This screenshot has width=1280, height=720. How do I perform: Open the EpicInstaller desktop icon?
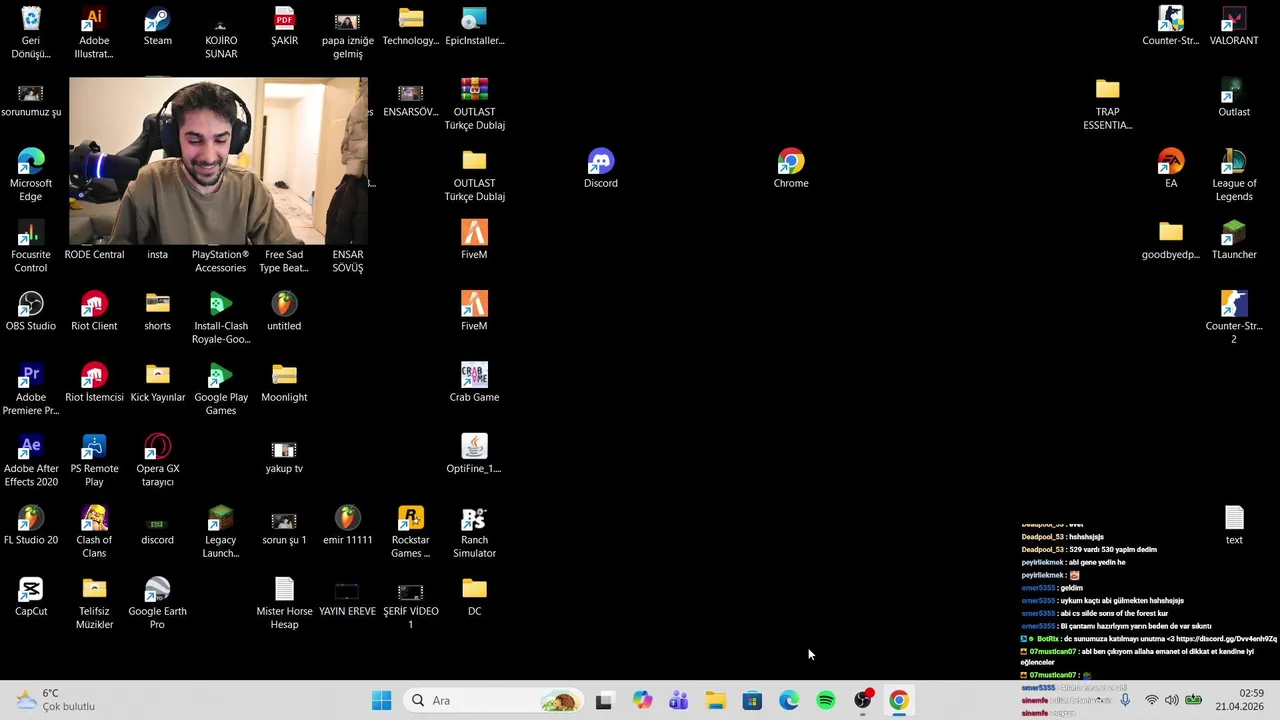[x=474, y=26]
